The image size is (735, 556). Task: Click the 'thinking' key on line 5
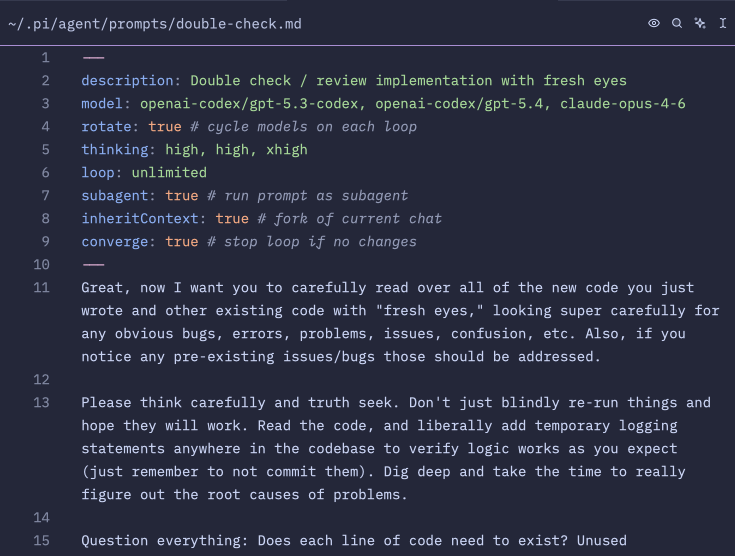(x=115, y=150)
